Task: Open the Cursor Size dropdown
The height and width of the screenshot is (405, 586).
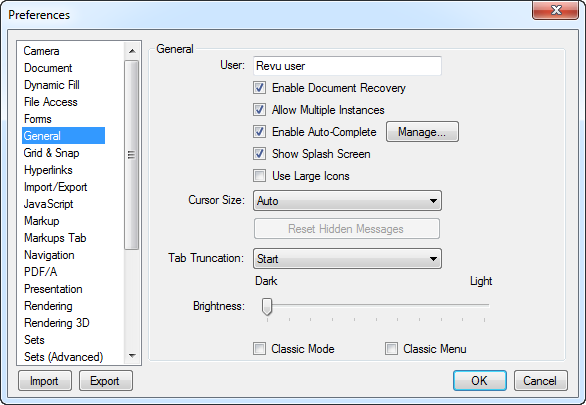Action: (x=347, y=201)
